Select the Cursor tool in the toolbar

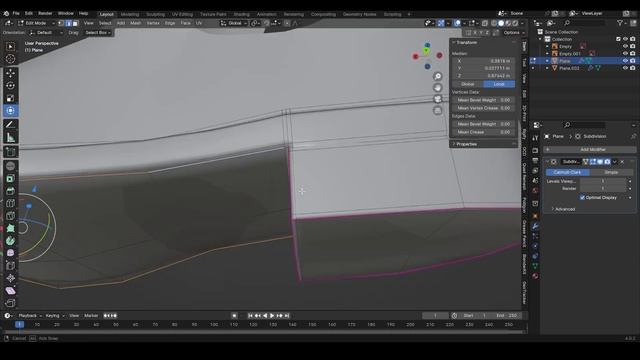pos(11,59)
